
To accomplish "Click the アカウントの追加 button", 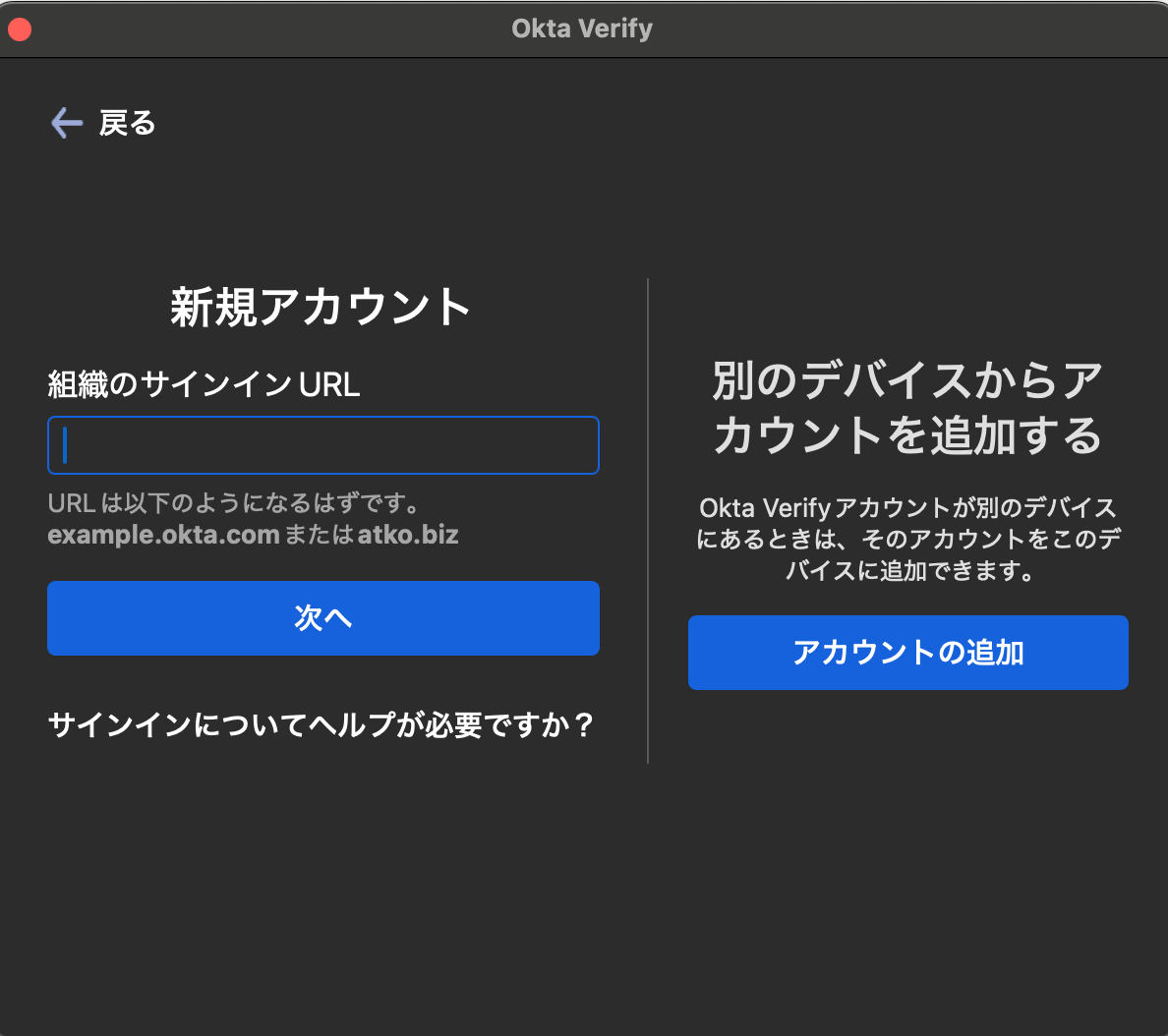I will (x=908, y=653).
